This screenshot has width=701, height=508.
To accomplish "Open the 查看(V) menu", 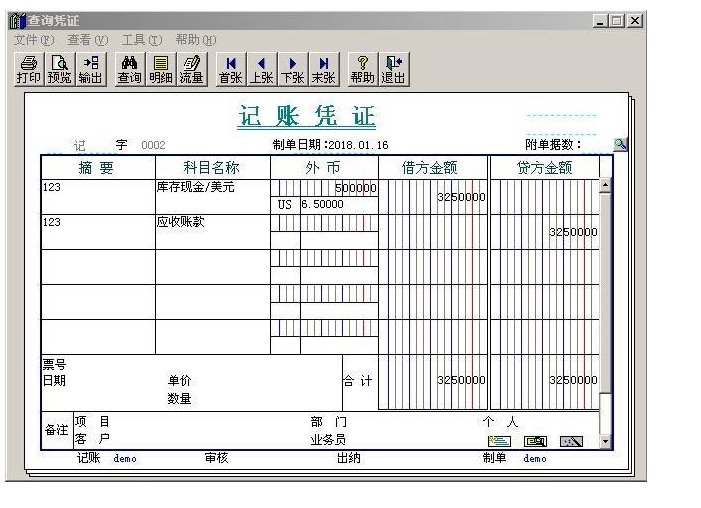I will tap(88, 40).
